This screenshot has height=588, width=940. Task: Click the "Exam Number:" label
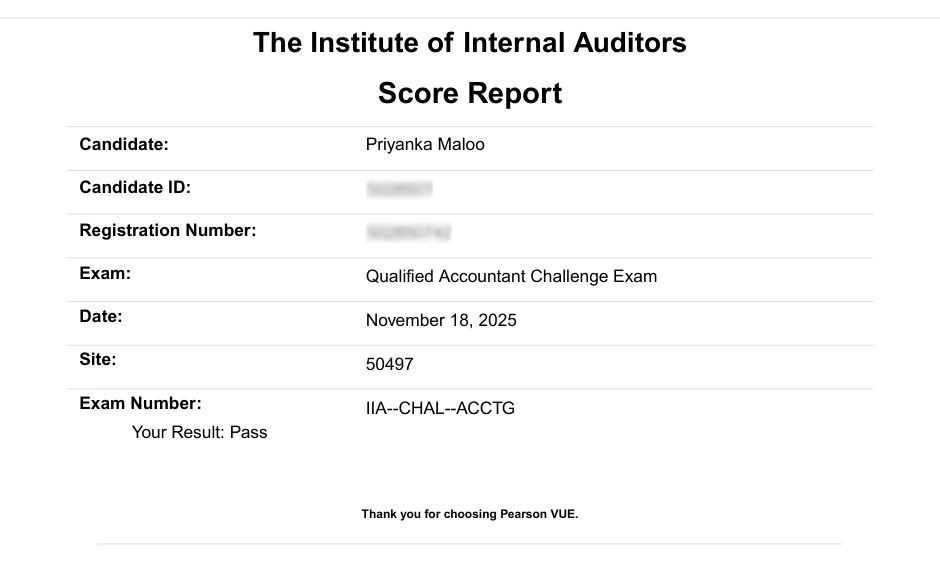pos(140,404)
